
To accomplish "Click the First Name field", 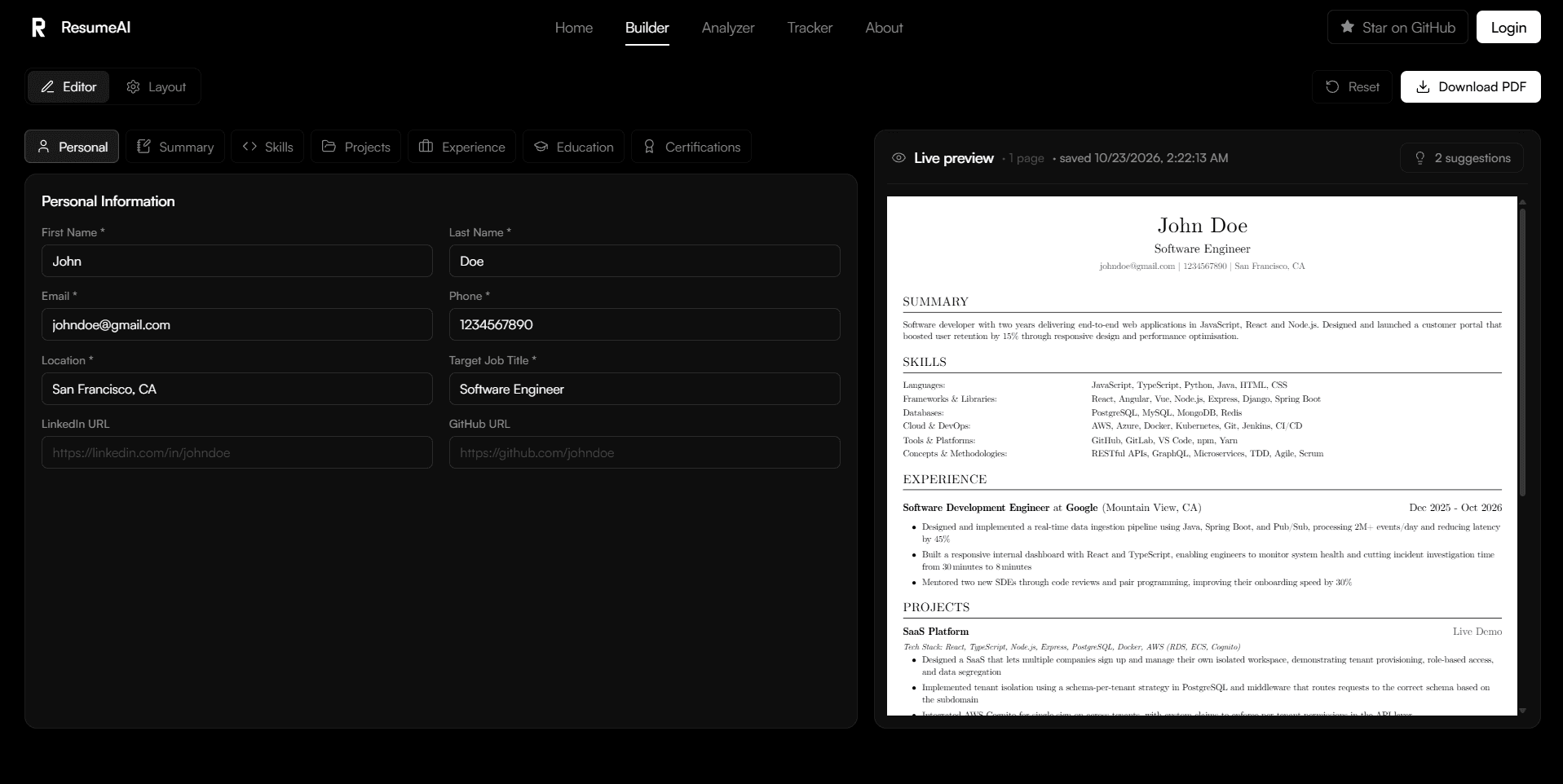I will click(237, 261).
